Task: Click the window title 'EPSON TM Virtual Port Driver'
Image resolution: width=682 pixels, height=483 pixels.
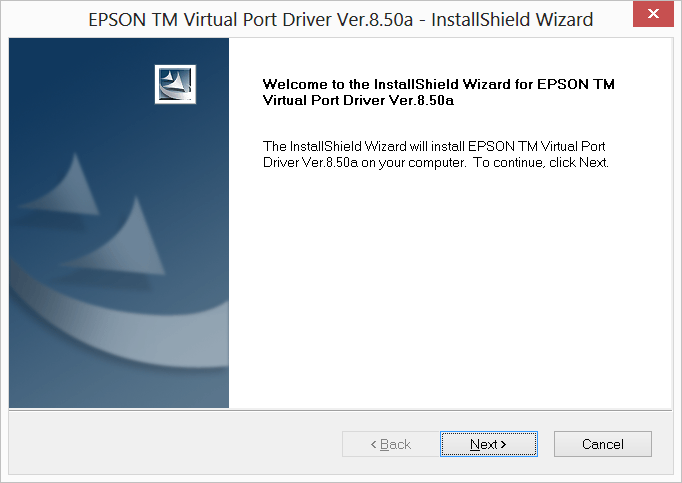Action: click(341, 20)
